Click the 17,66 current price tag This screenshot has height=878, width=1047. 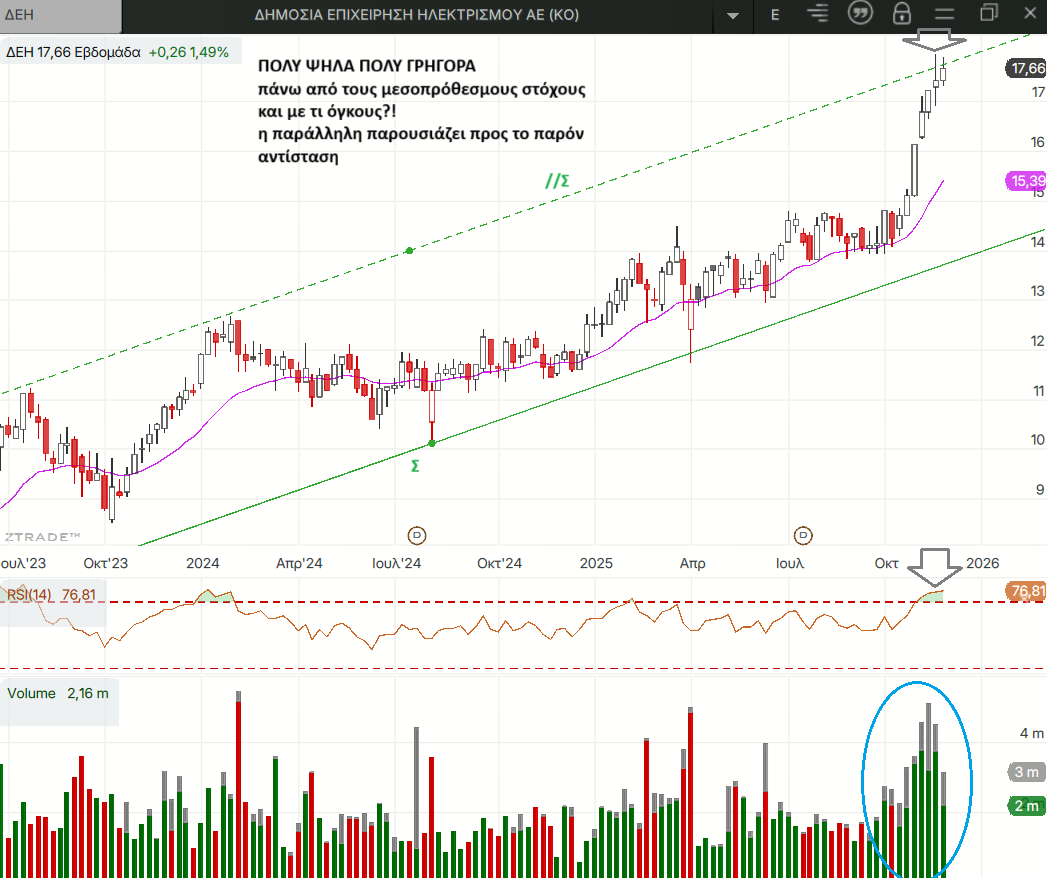click(x=1026, y=69)
